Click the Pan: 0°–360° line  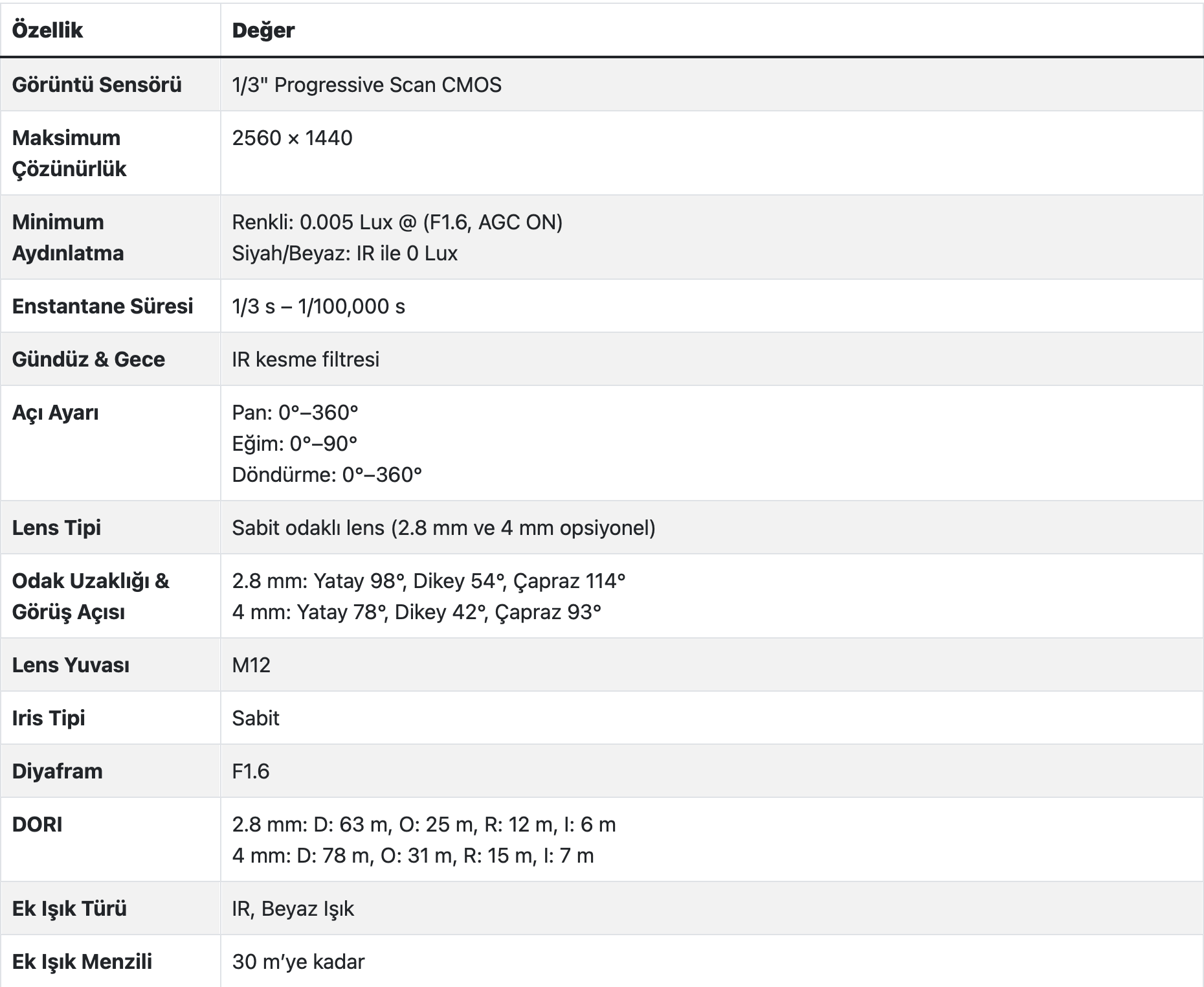pos(295,413)
